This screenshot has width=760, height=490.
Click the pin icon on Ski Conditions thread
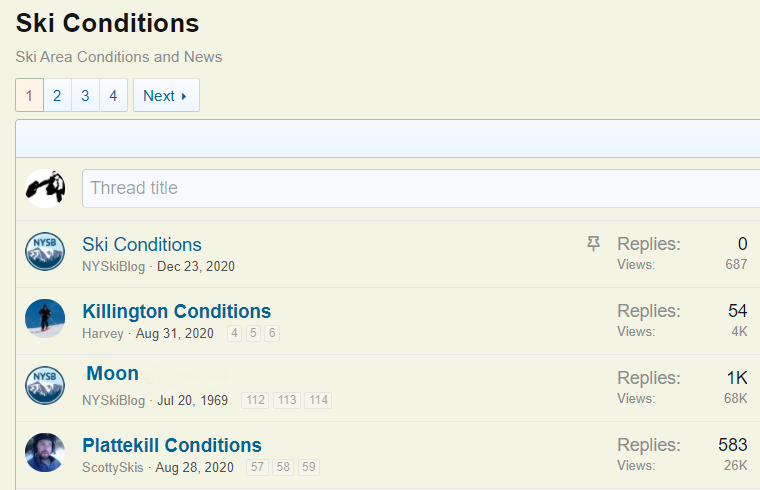[594, 244]
